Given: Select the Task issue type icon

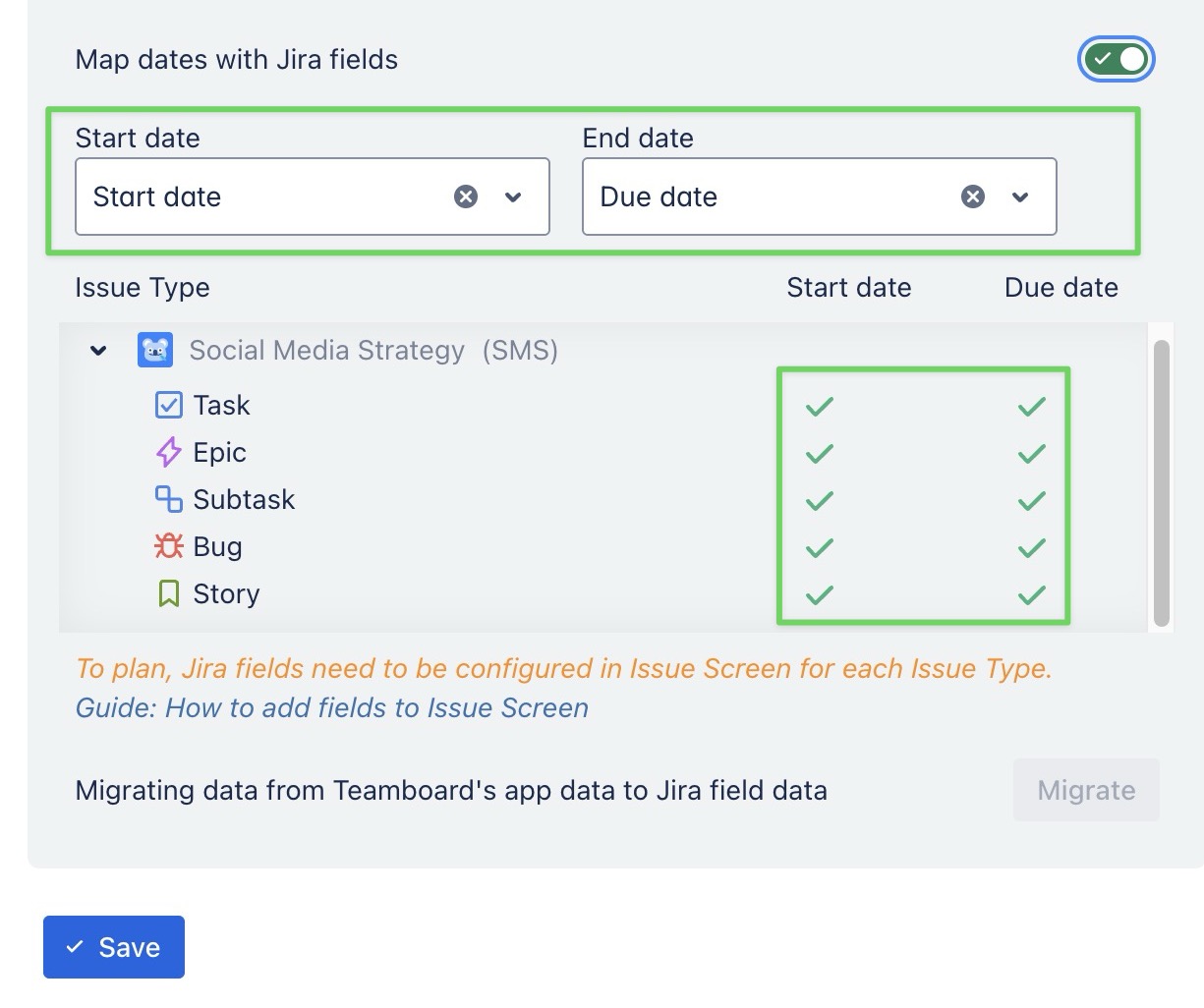Looking at the screenshot, I should point(167,404).
